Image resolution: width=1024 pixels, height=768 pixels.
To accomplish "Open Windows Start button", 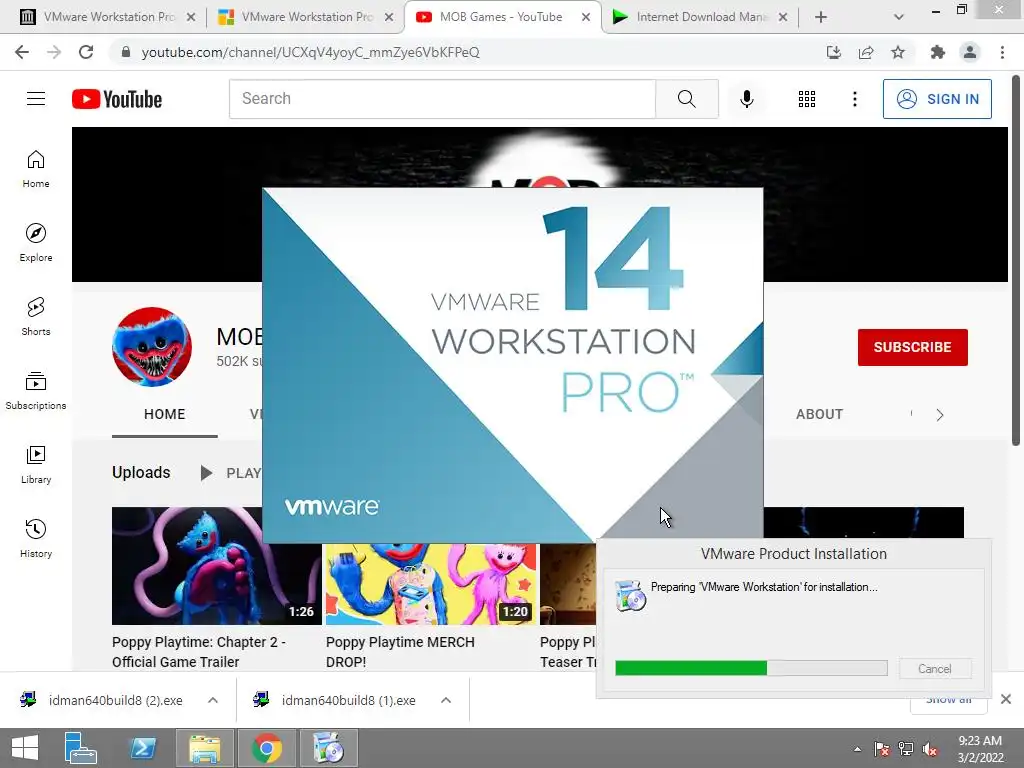I will click(x=25, y=748).
